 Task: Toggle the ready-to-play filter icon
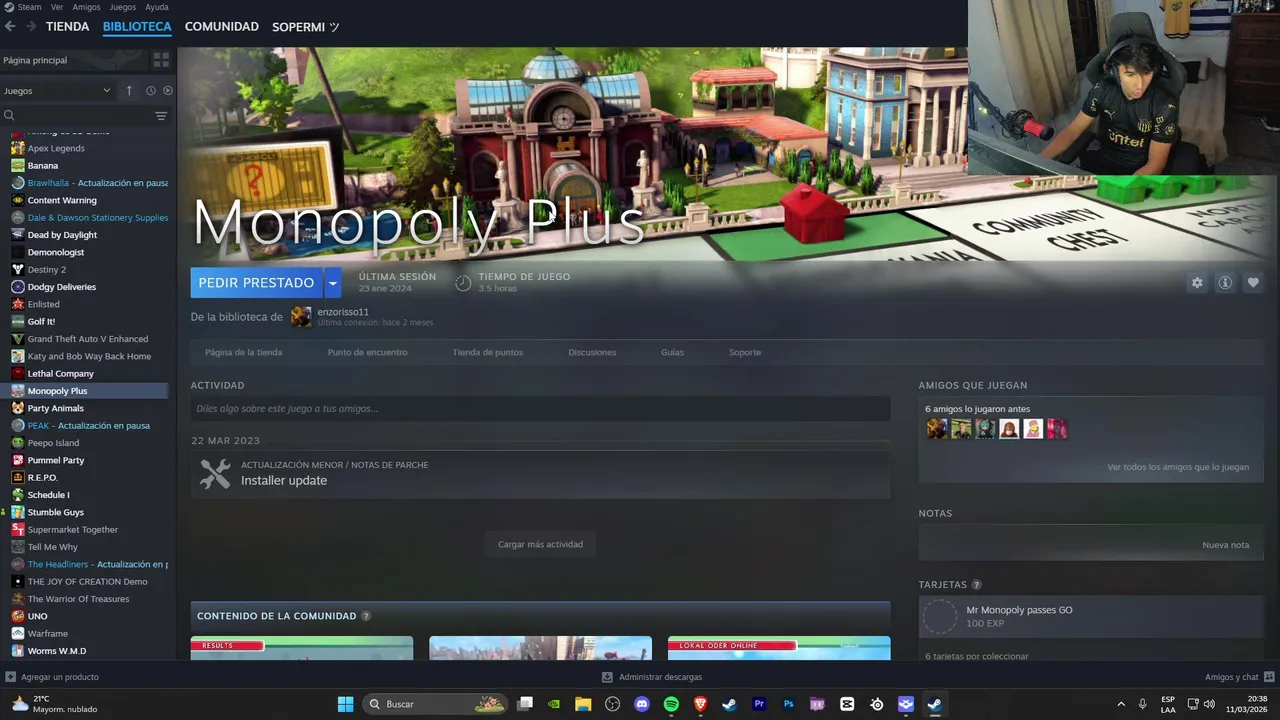(167, 91)
